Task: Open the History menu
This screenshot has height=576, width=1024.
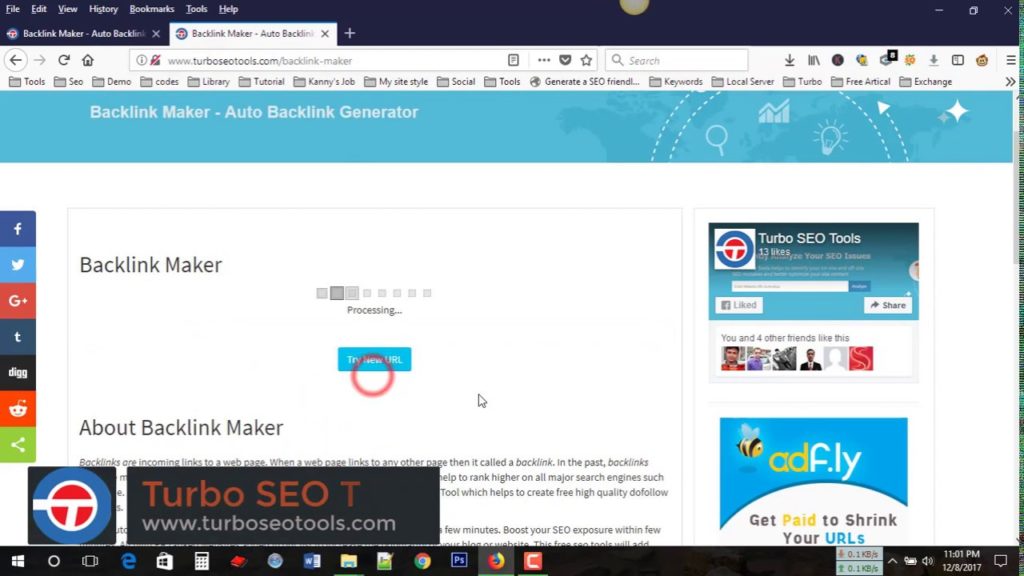Action: point(103,9)
